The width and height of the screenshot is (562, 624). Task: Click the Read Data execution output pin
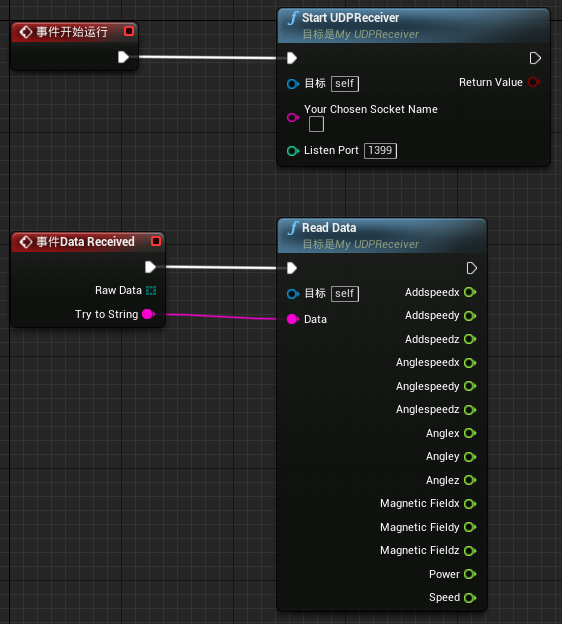click(x=472, y=268)
